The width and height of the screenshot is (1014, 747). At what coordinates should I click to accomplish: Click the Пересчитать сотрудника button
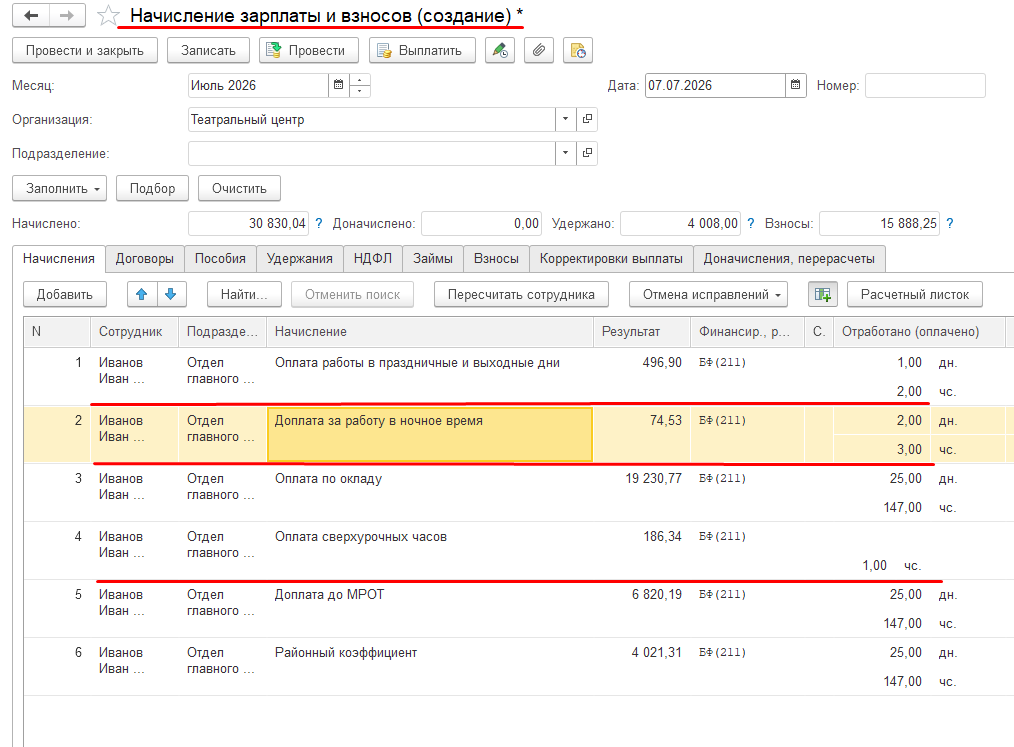(x=521, y=294)
